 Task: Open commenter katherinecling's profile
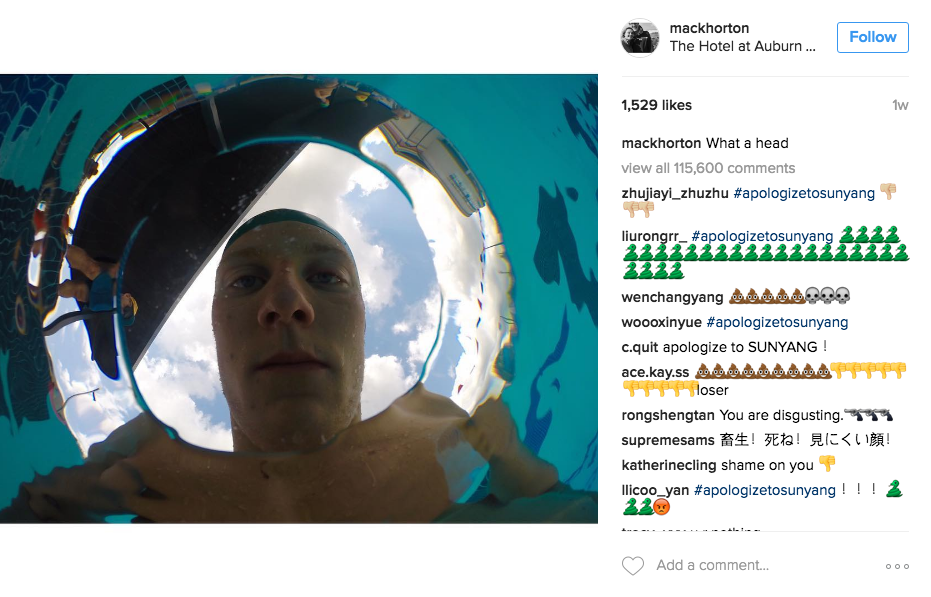click(x=667, y=465)
